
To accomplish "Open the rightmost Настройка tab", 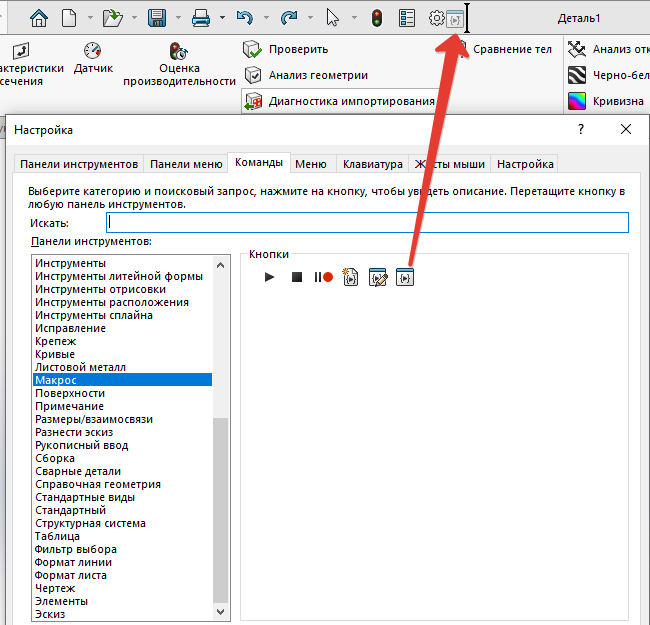I will tap(525, 164).
